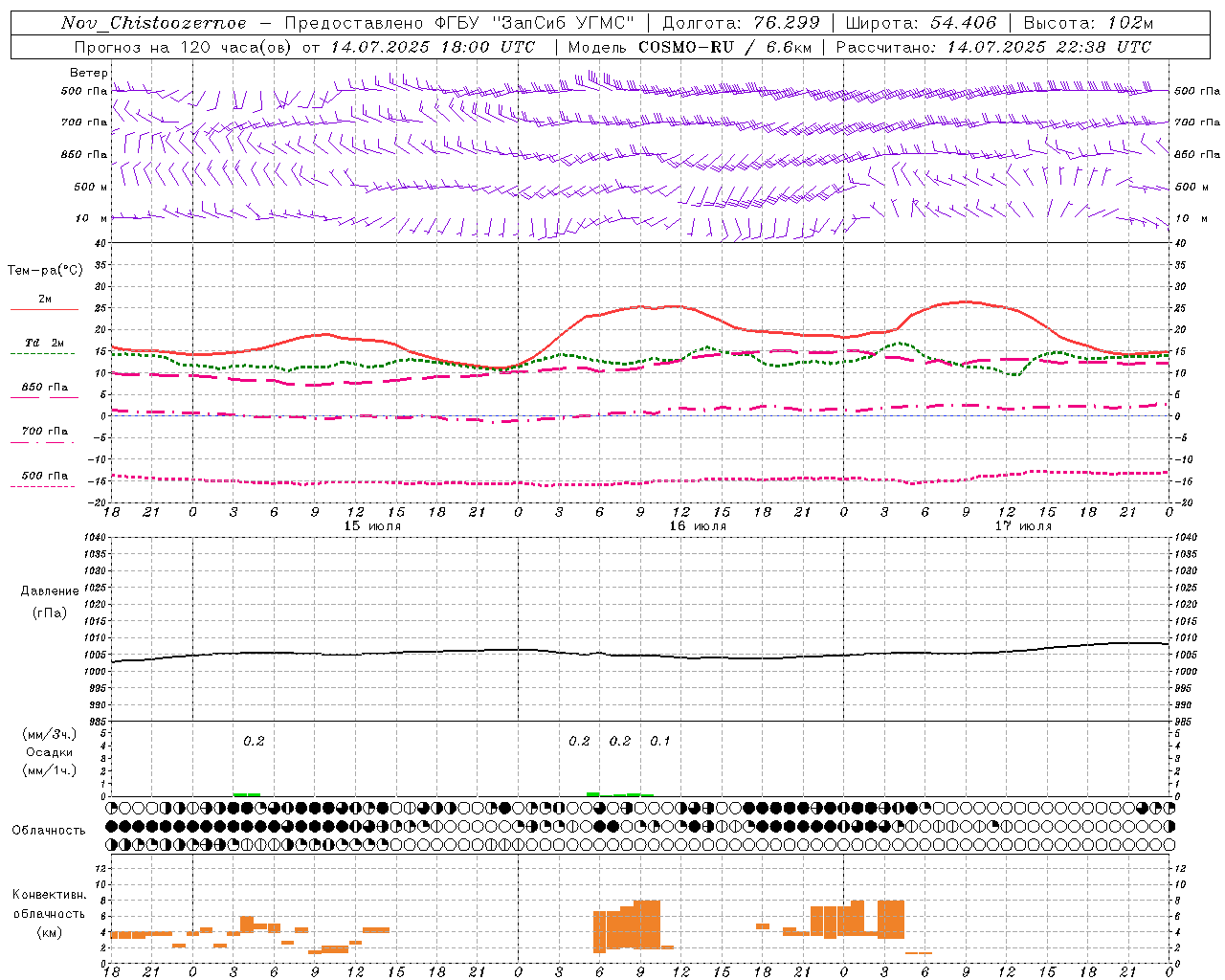Click the (мм/1ч.) precipitation unit label
The height and width of the screenshot is (980, 1225).
tap(50, 770)
